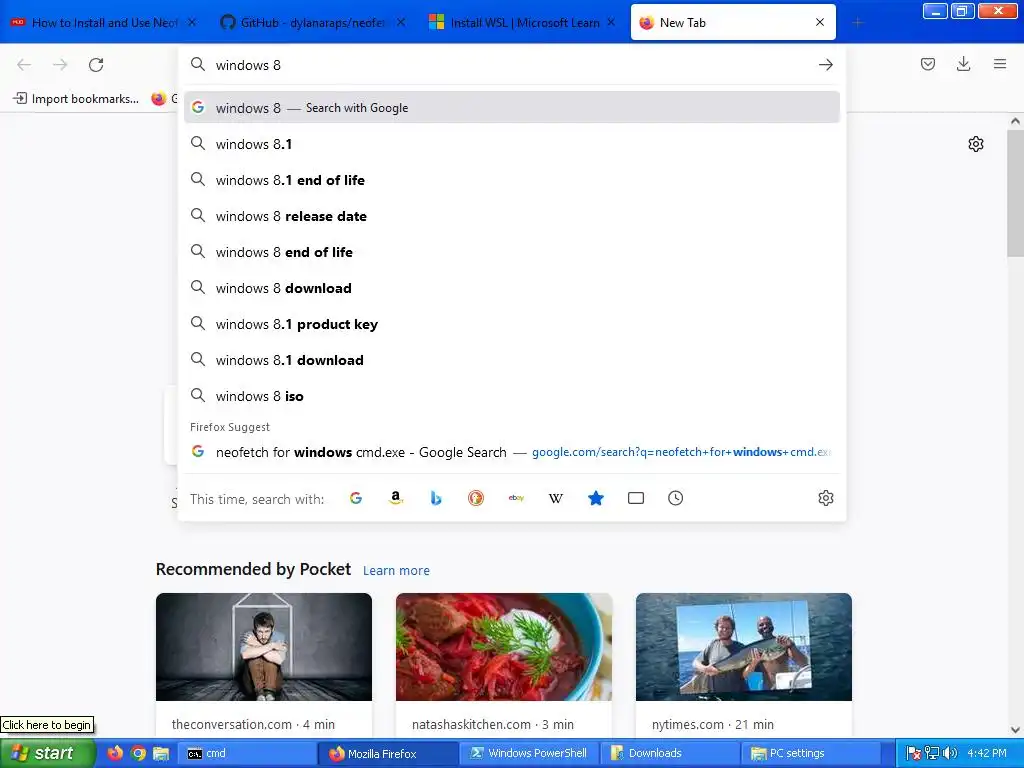The image size is (1024, 768).
Task: Close the How to Install Neofetch tab
Action: point(192,22)
